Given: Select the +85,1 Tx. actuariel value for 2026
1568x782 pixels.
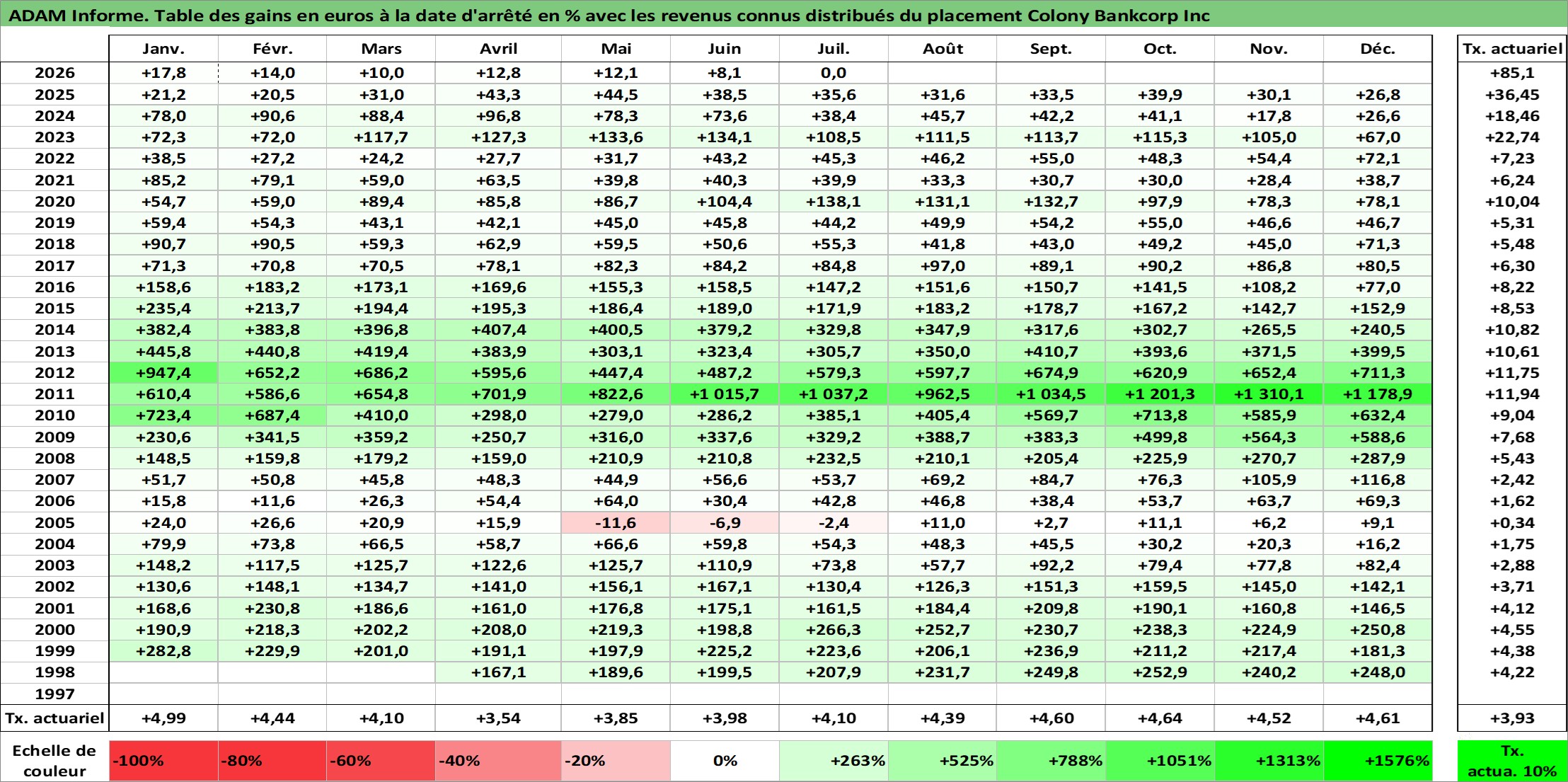Looking at the screenshot, I should click(x=1512, y=73).
